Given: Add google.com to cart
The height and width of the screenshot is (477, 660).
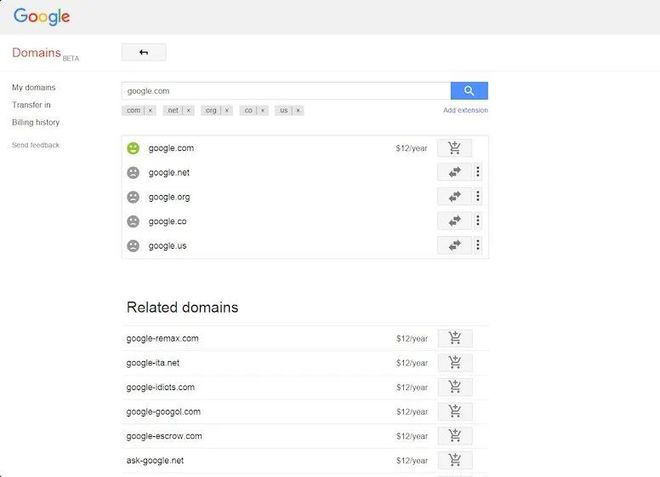Looking at the screenshot, I should click(454, 148).
